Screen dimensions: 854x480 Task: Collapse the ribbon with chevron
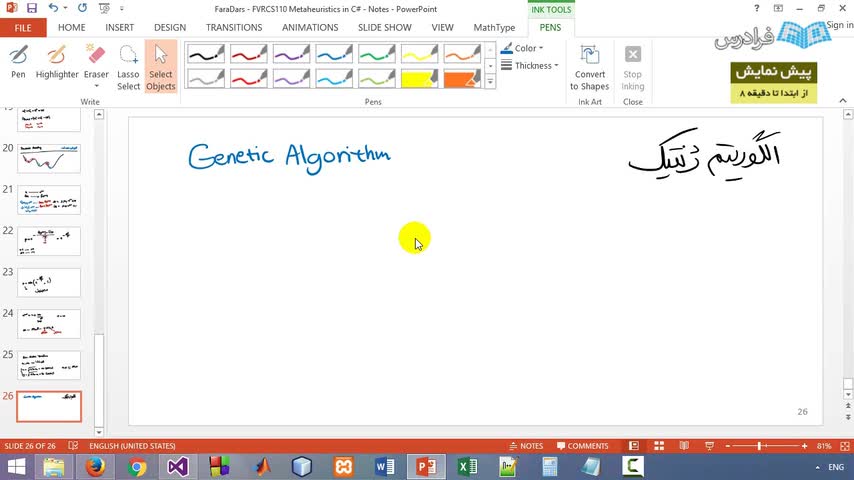pyautogui.click(x=843, y=100)
